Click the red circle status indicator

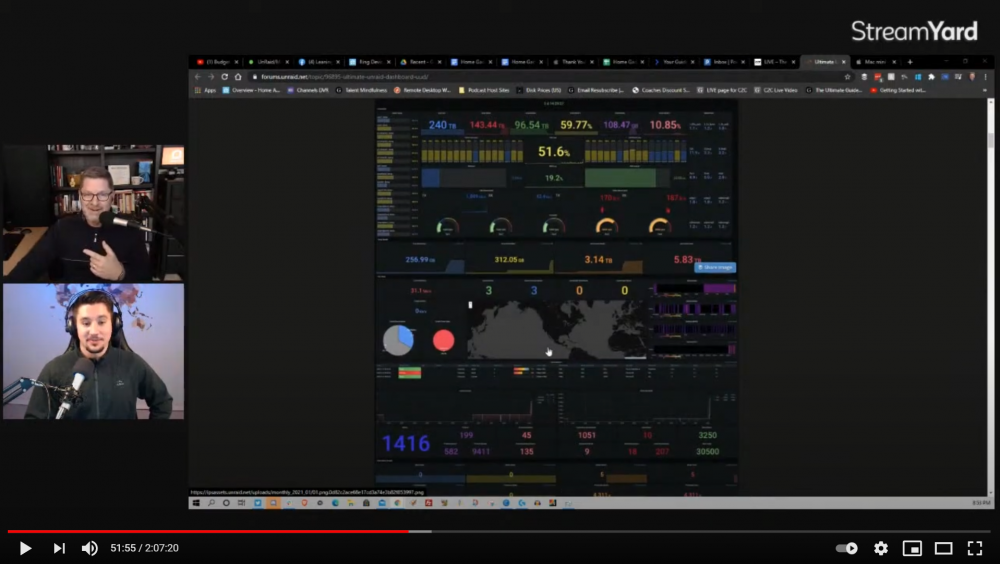[444, 340]
